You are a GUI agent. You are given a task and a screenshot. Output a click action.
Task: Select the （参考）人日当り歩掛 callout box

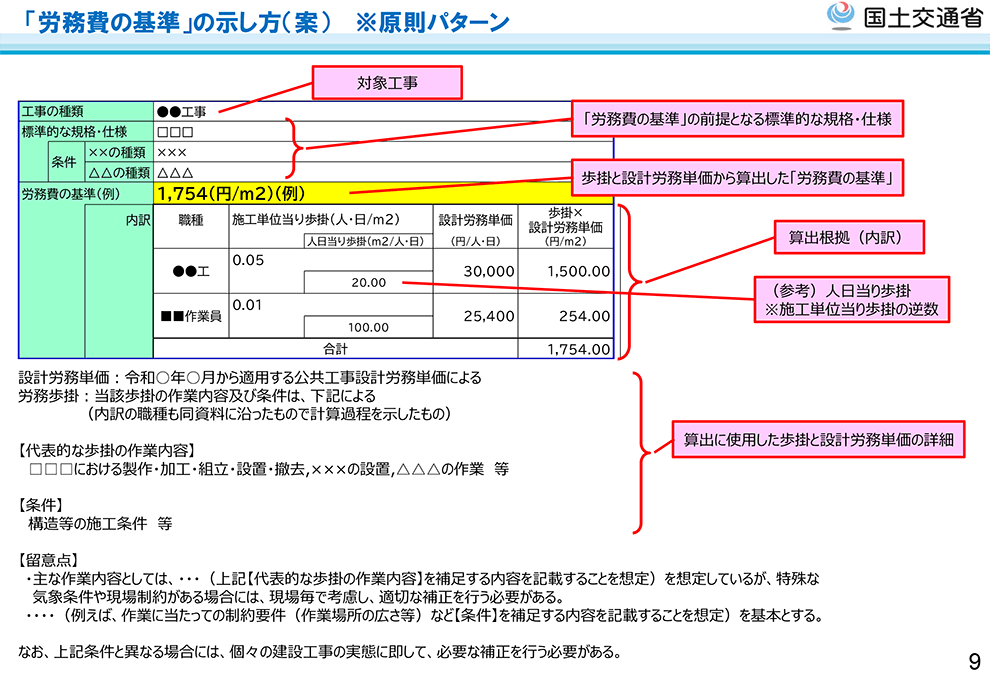click(x=849, y=300)
